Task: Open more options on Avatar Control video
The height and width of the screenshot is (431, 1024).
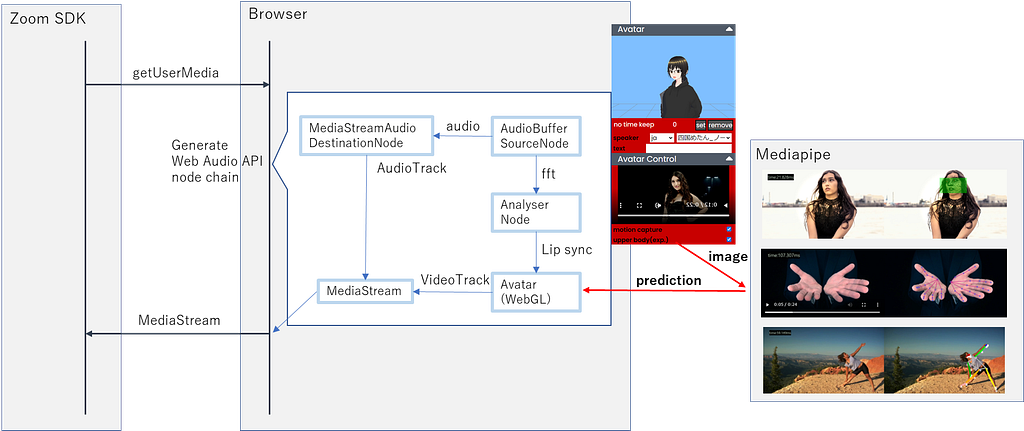Action: tap(621, 205)
